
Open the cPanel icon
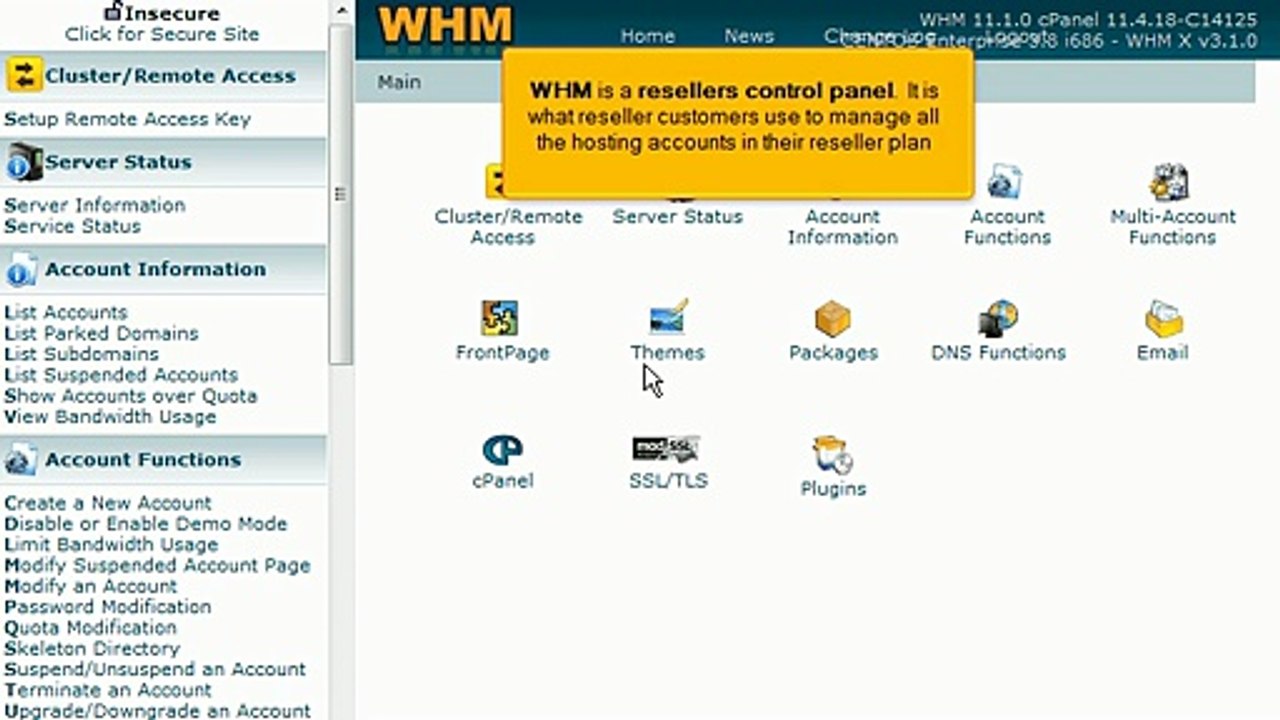[x=502, y=450]
